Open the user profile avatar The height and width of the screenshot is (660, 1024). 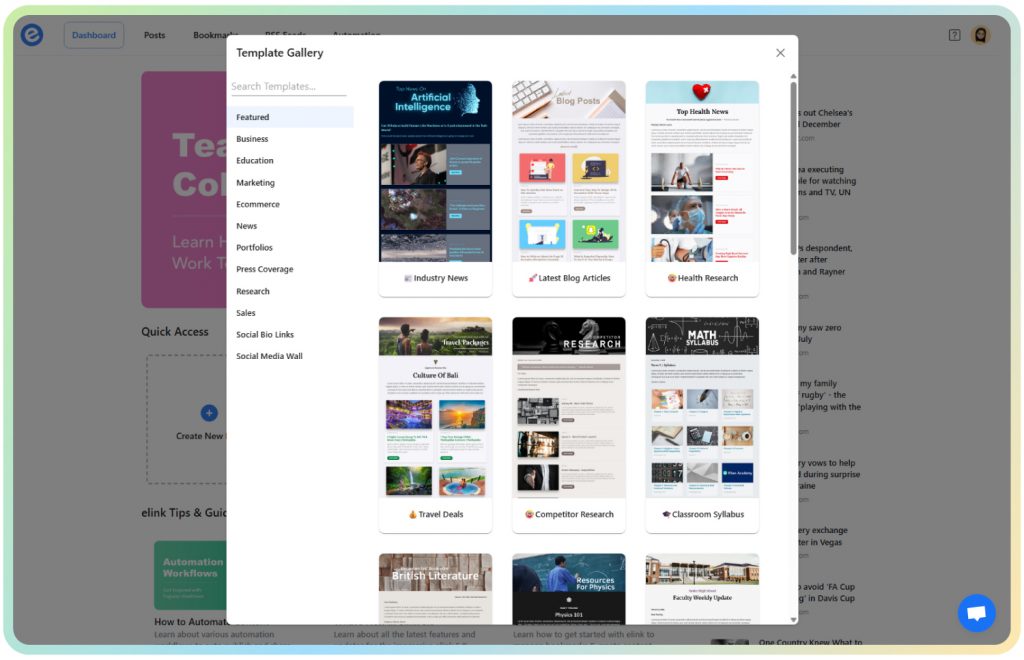pyautogui.click(x=980, y=35)
